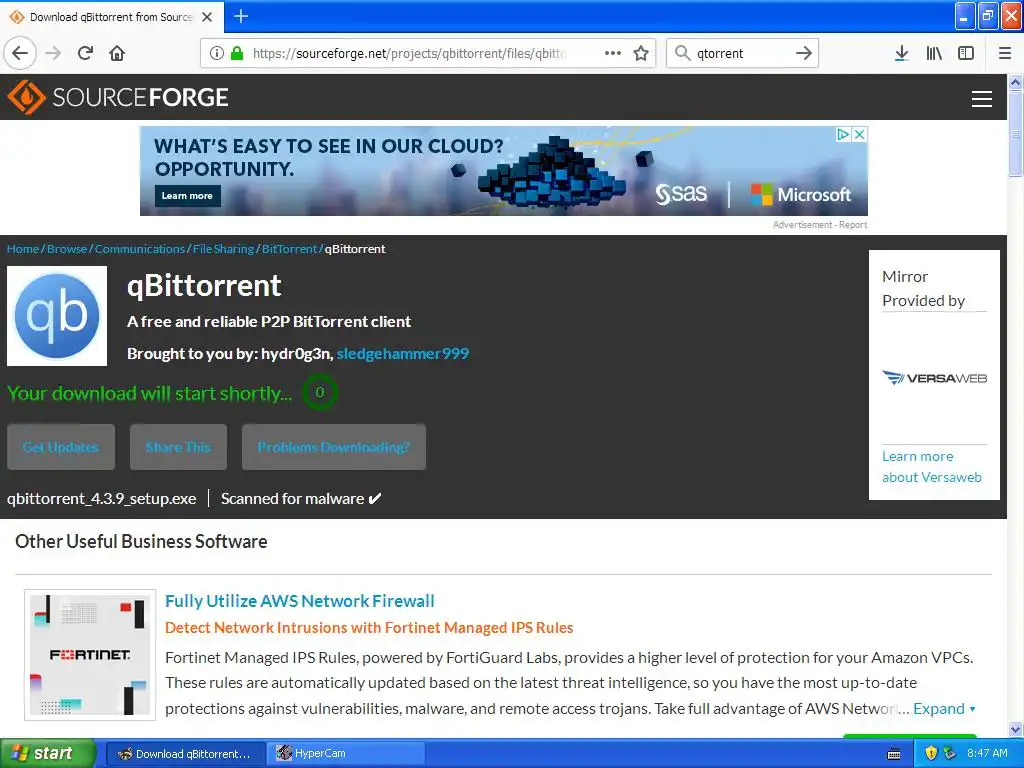Viewport: 1024px width, 768px height.
Task: Click the Share This button
Action: point(178,447)
